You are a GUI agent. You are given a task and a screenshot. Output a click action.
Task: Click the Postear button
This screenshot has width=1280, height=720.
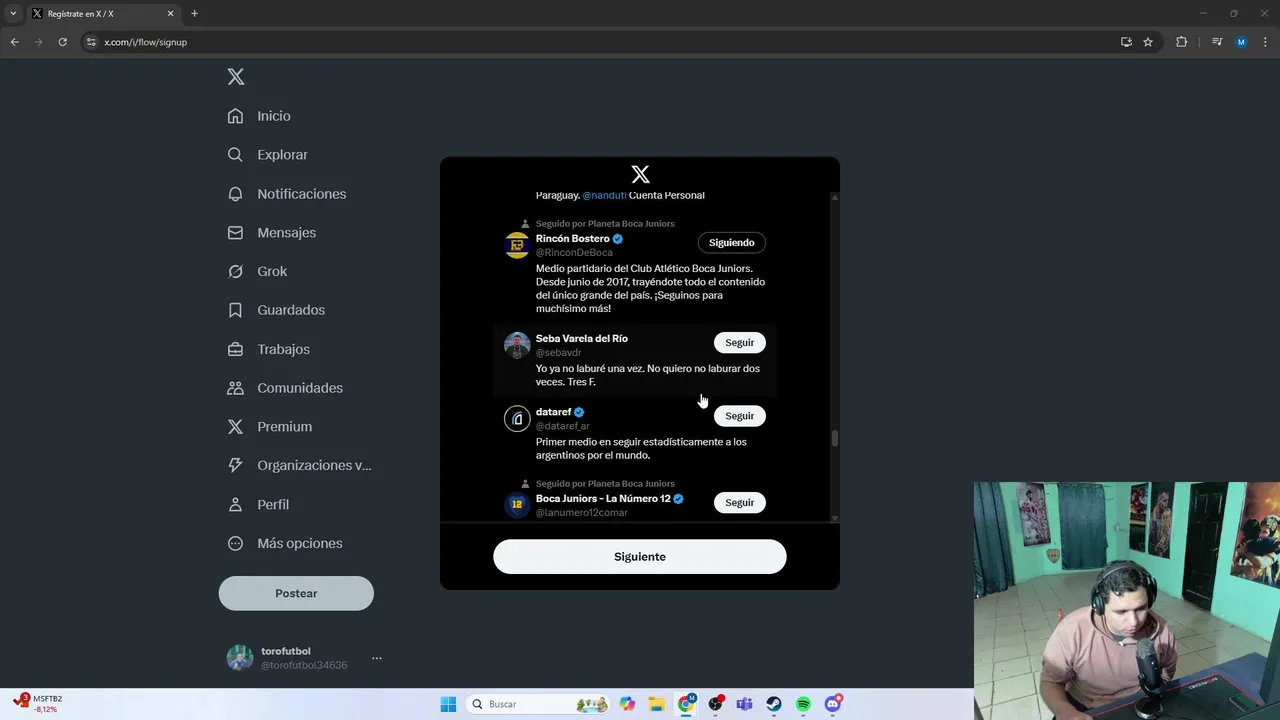pos(296,593)
